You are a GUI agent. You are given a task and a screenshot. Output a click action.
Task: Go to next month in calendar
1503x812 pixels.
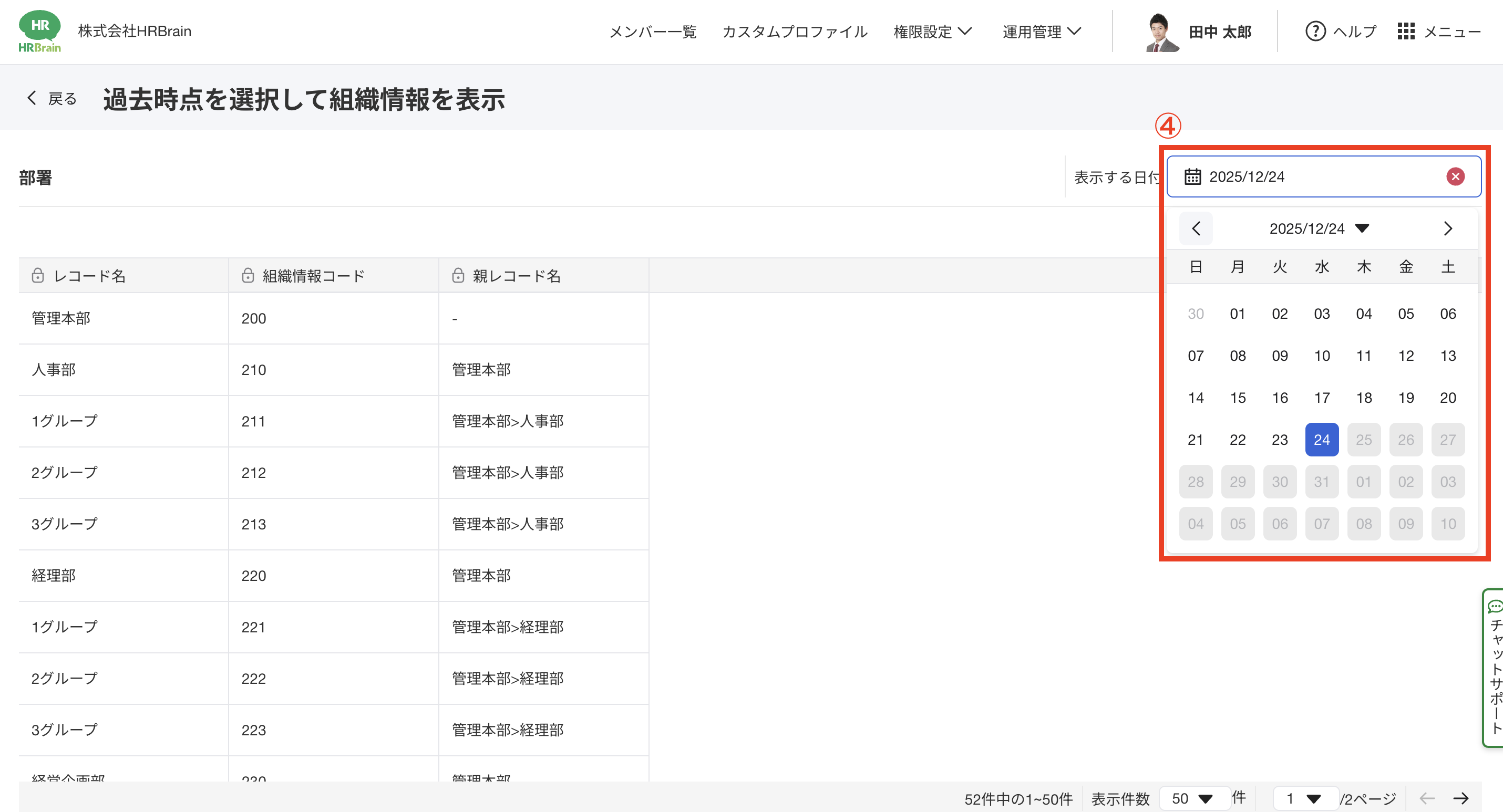point(1448,228)
